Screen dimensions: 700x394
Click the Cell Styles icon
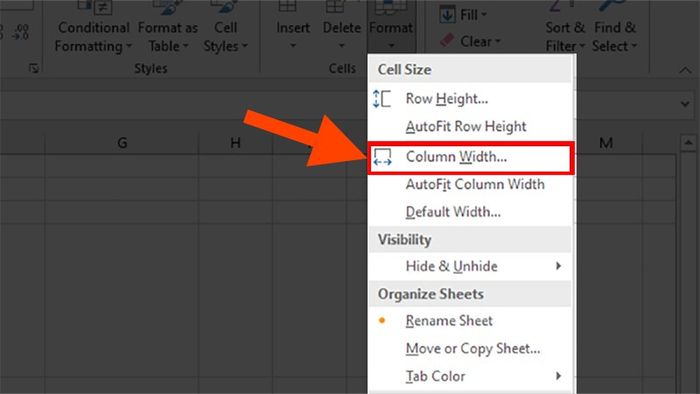[x=225, y=7]
